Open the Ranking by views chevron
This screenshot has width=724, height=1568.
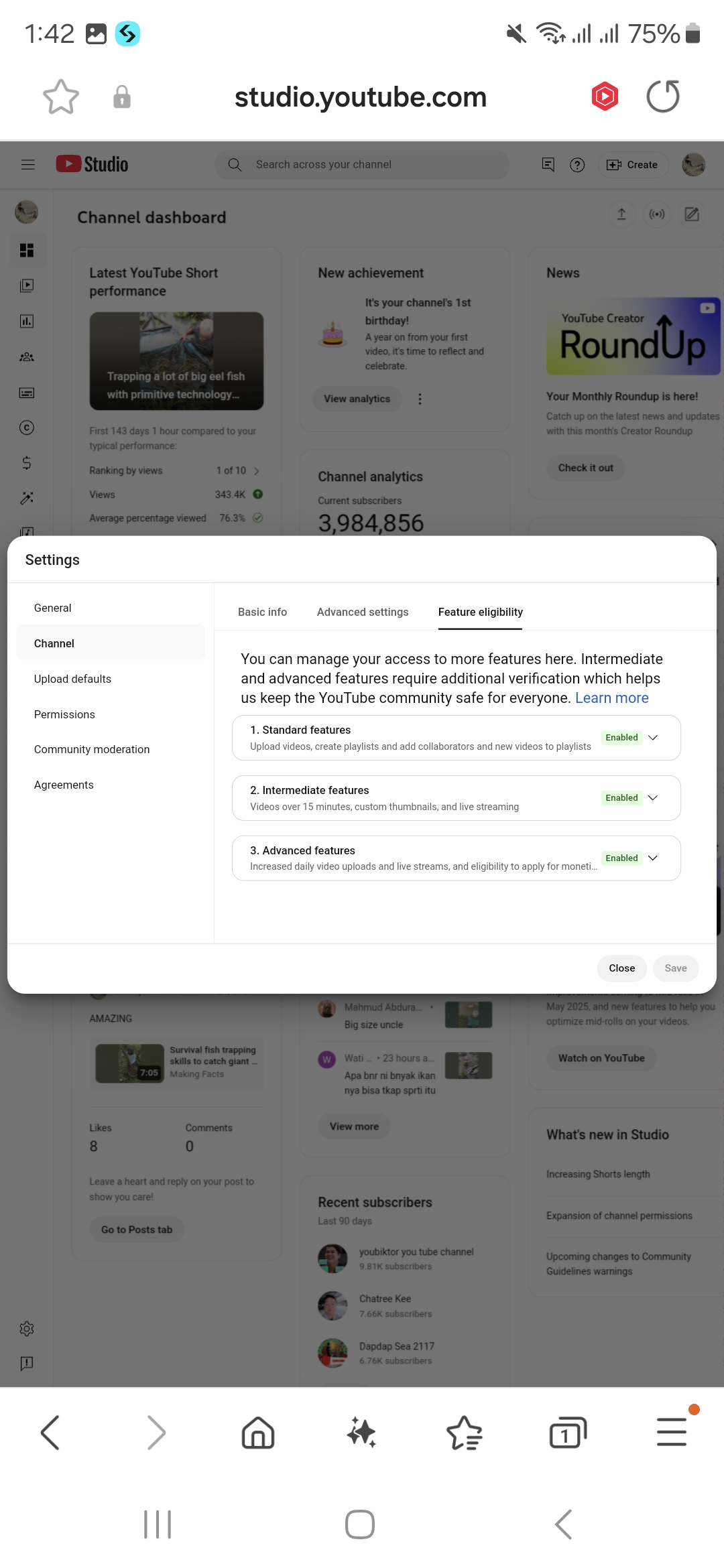pos(256,471)
